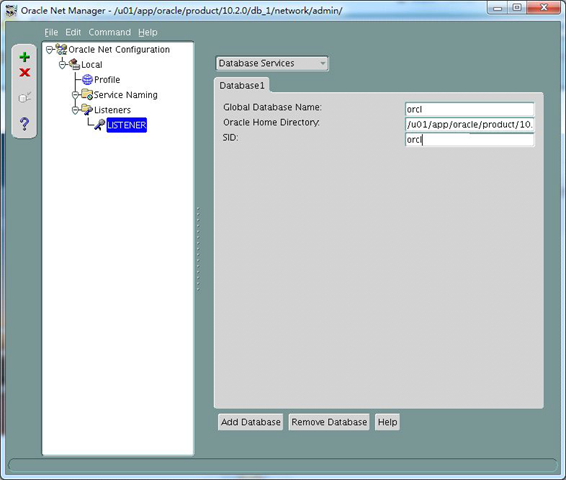Open the File menu

tap(51, 32)
